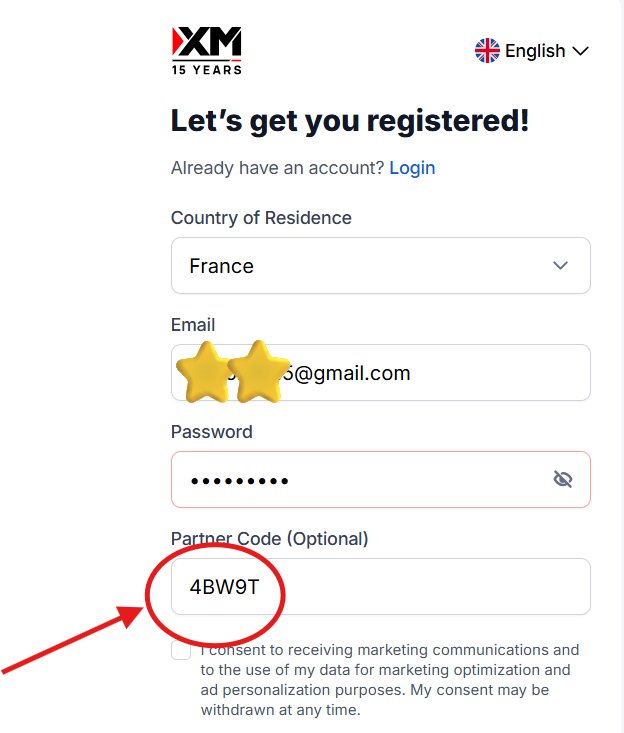Expand the language chevron arrow

tap(580, 51)
